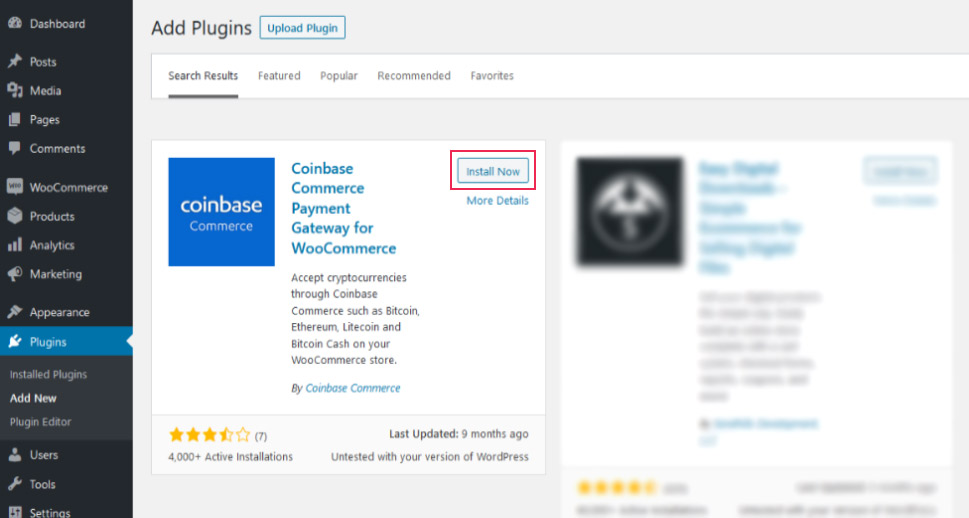Click the '4,000+ Active Installations' text
Screen dimensions: 969x518
231,457
